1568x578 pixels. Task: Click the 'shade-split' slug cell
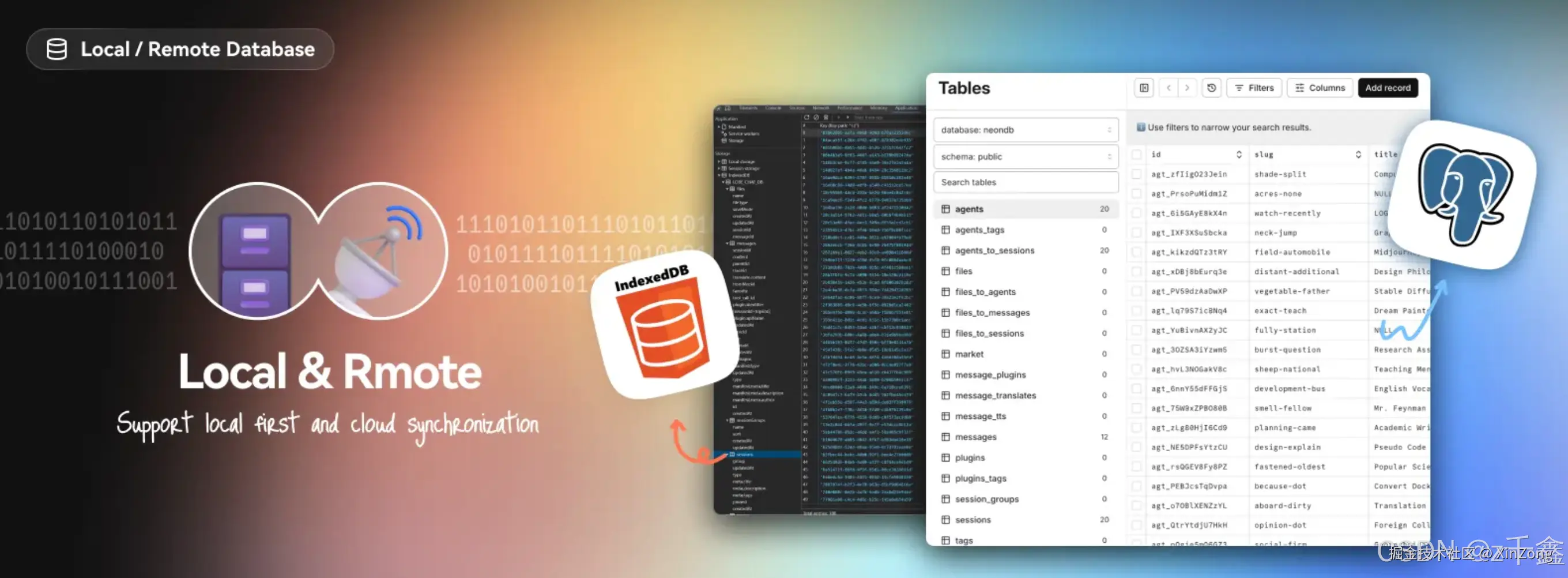pyautogui.click(x=1280, y=174)
